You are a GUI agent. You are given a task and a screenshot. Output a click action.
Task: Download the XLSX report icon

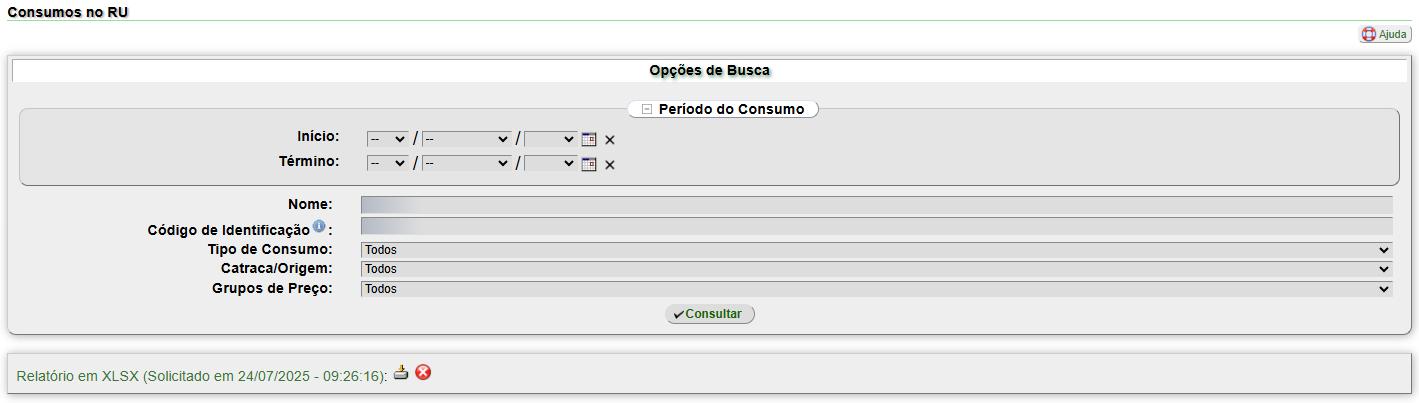401,373
